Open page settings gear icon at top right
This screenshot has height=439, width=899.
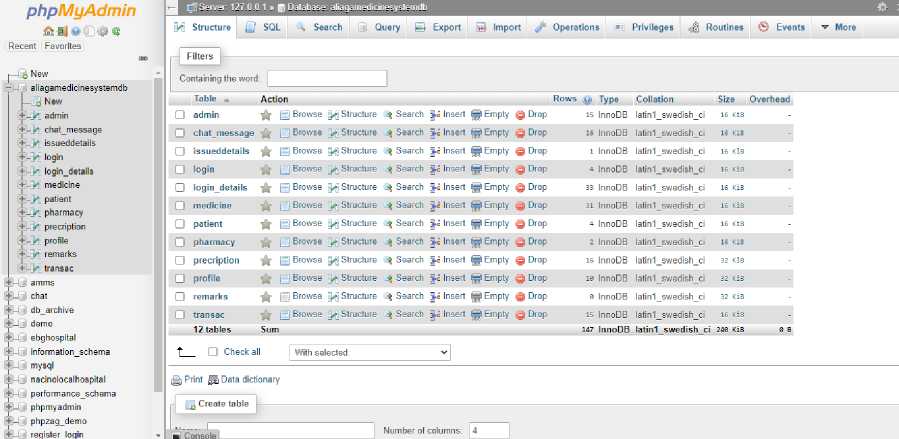882,7
